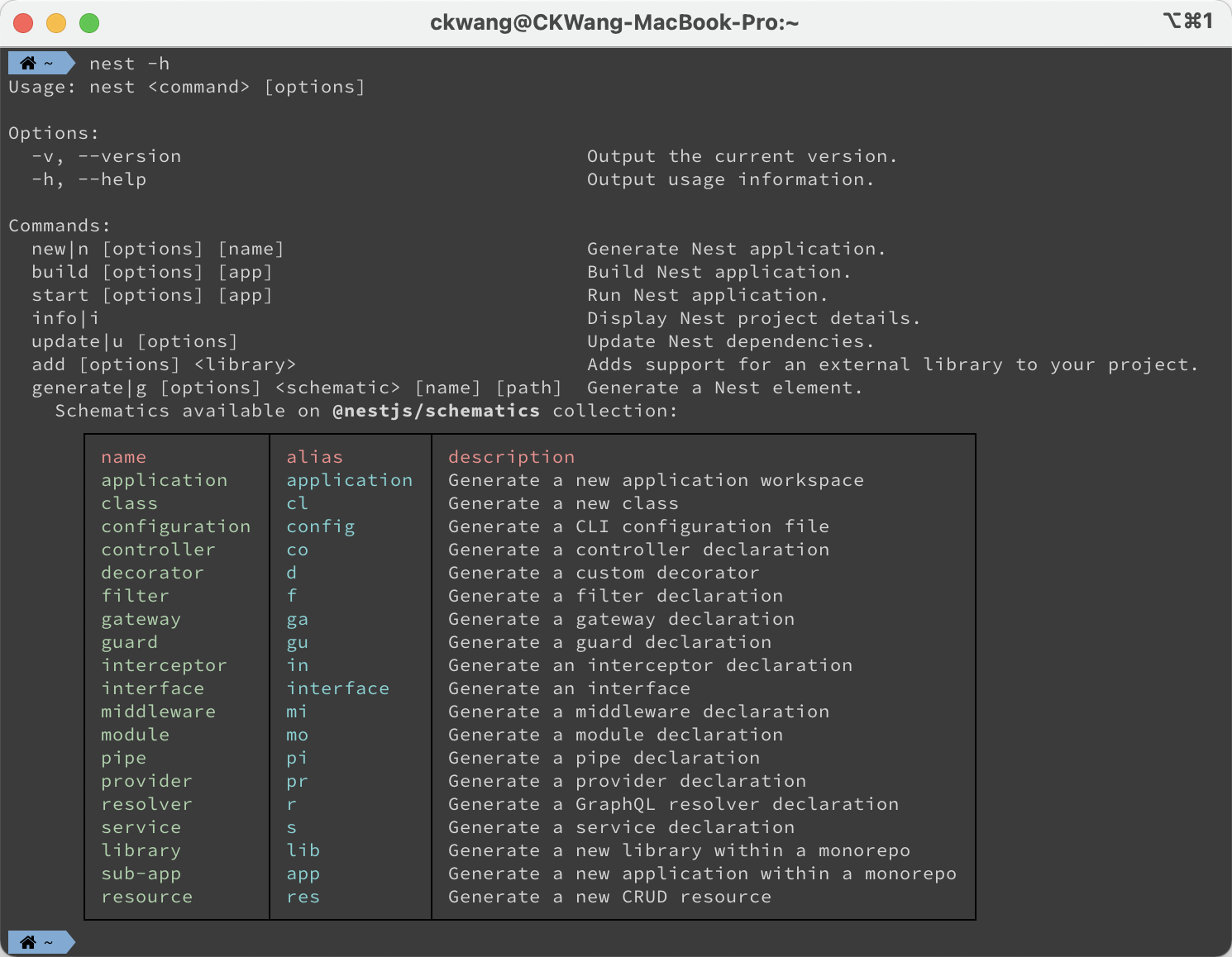Click the 'update|u [options]' command

pos(135,341)
